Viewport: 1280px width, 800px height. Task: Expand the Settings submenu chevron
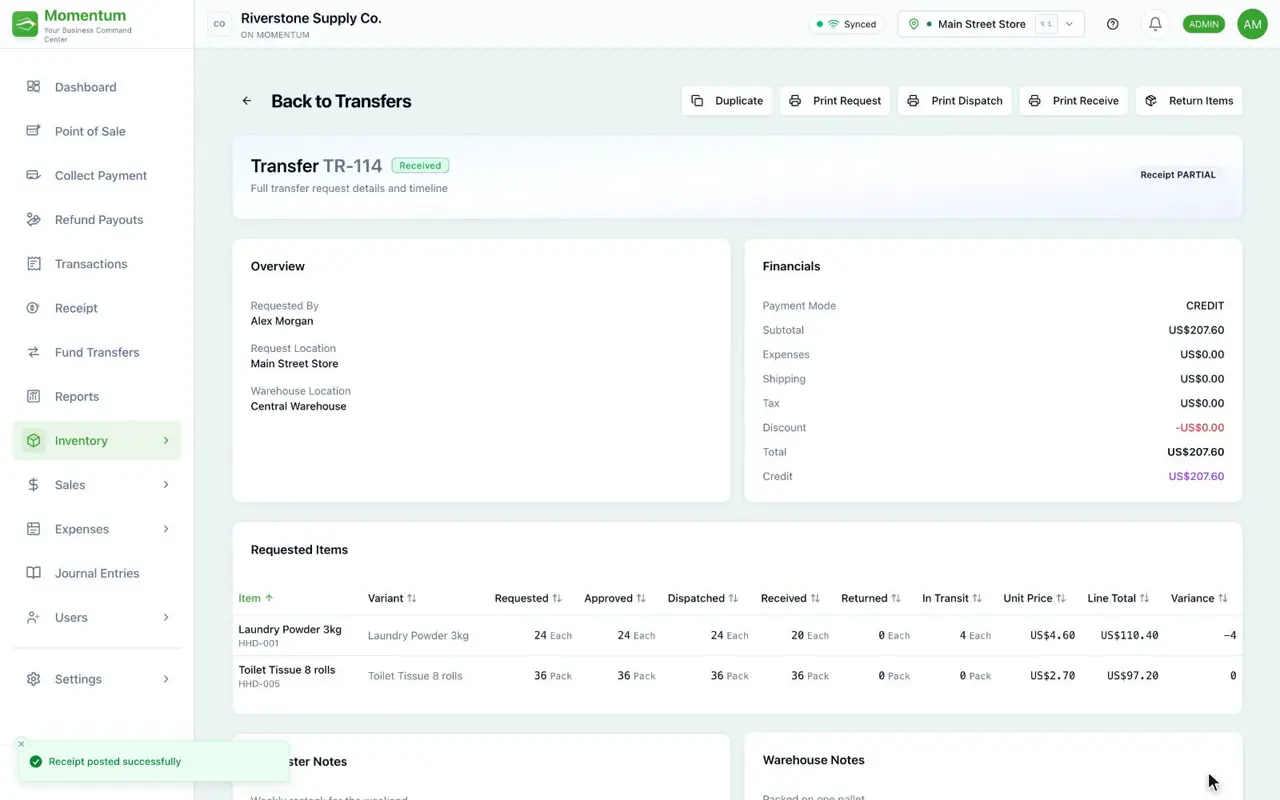point(166,679)
